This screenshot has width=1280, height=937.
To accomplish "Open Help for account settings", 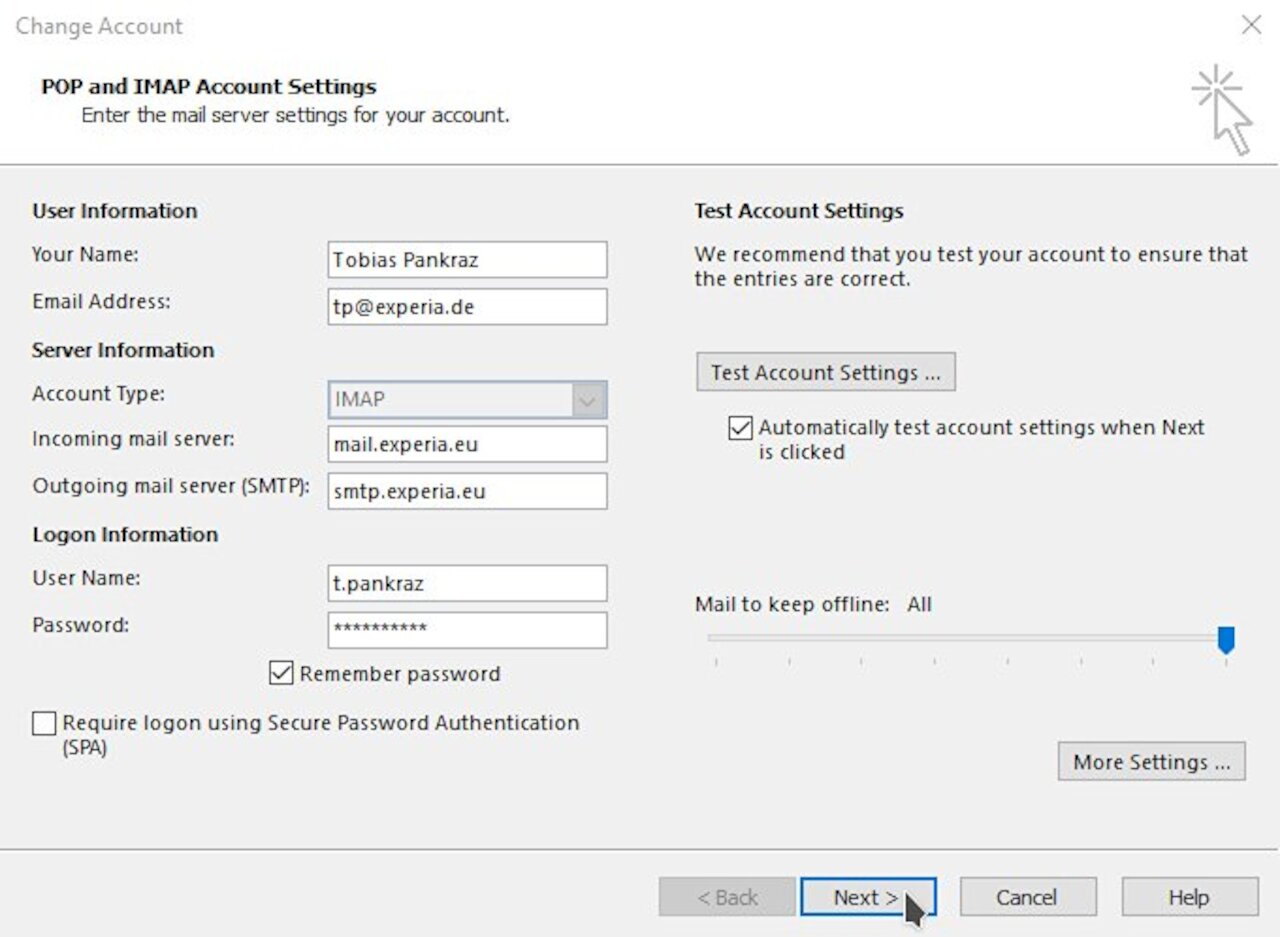I will point(1189,896).
